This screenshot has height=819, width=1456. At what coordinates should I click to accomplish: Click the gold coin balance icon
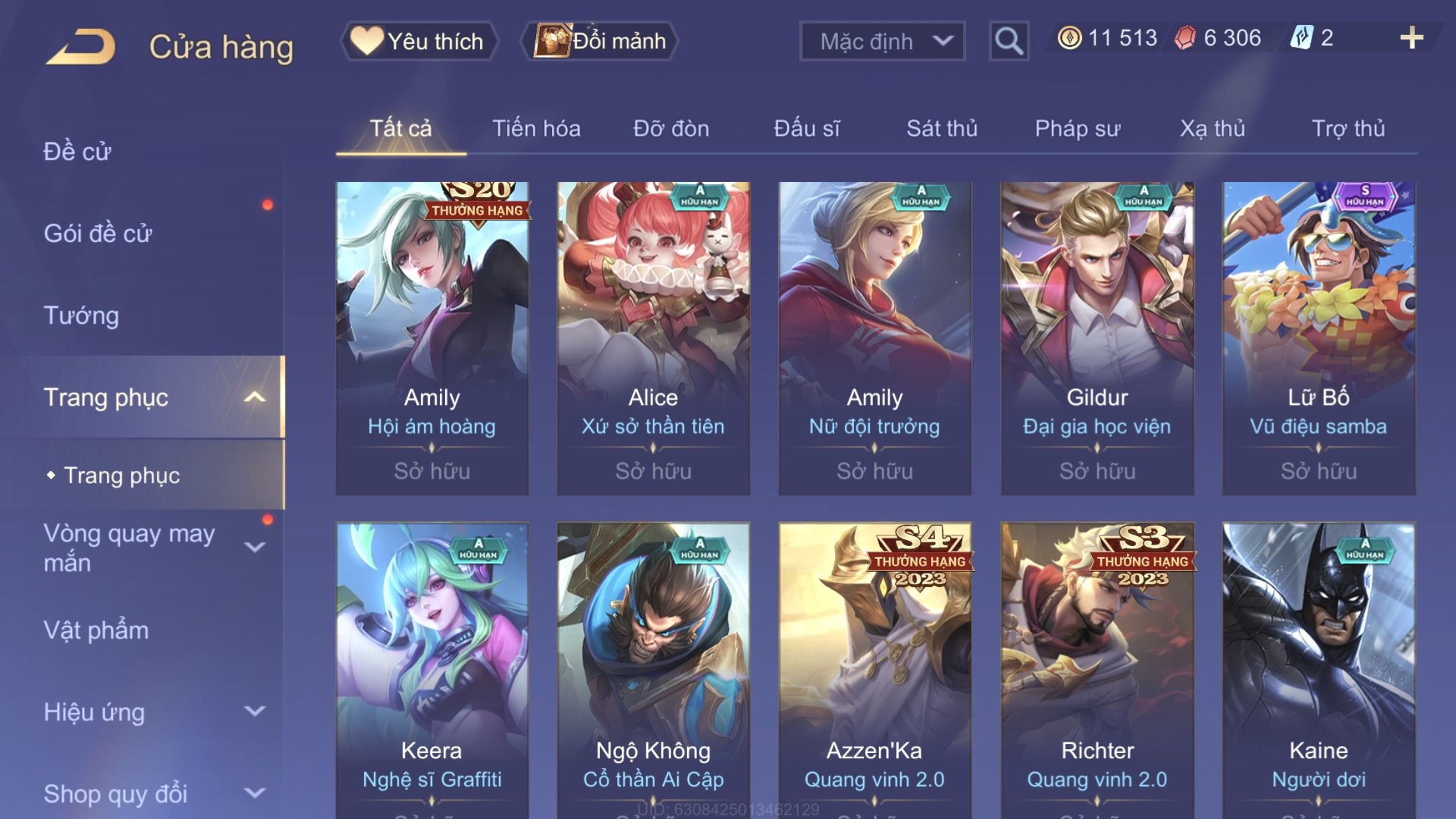1069,38
